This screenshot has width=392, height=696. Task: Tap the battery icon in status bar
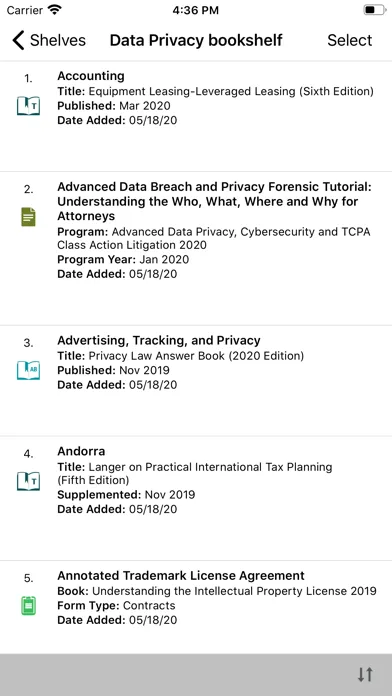[374, 10]
